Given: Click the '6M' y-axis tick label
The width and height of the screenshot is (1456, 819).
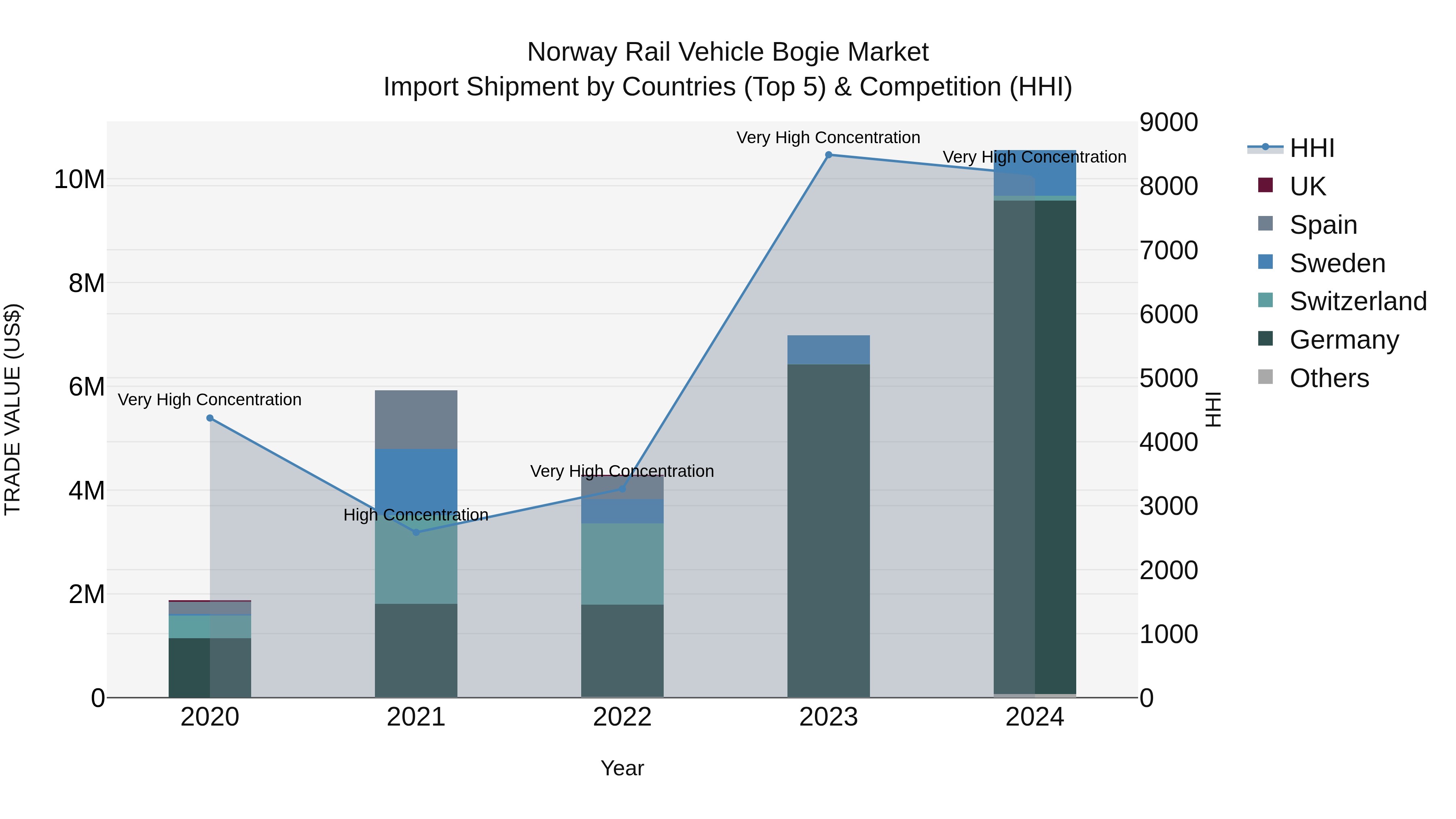Looking at the screenshot, I should pyautogui.click(x=87, y=387).
